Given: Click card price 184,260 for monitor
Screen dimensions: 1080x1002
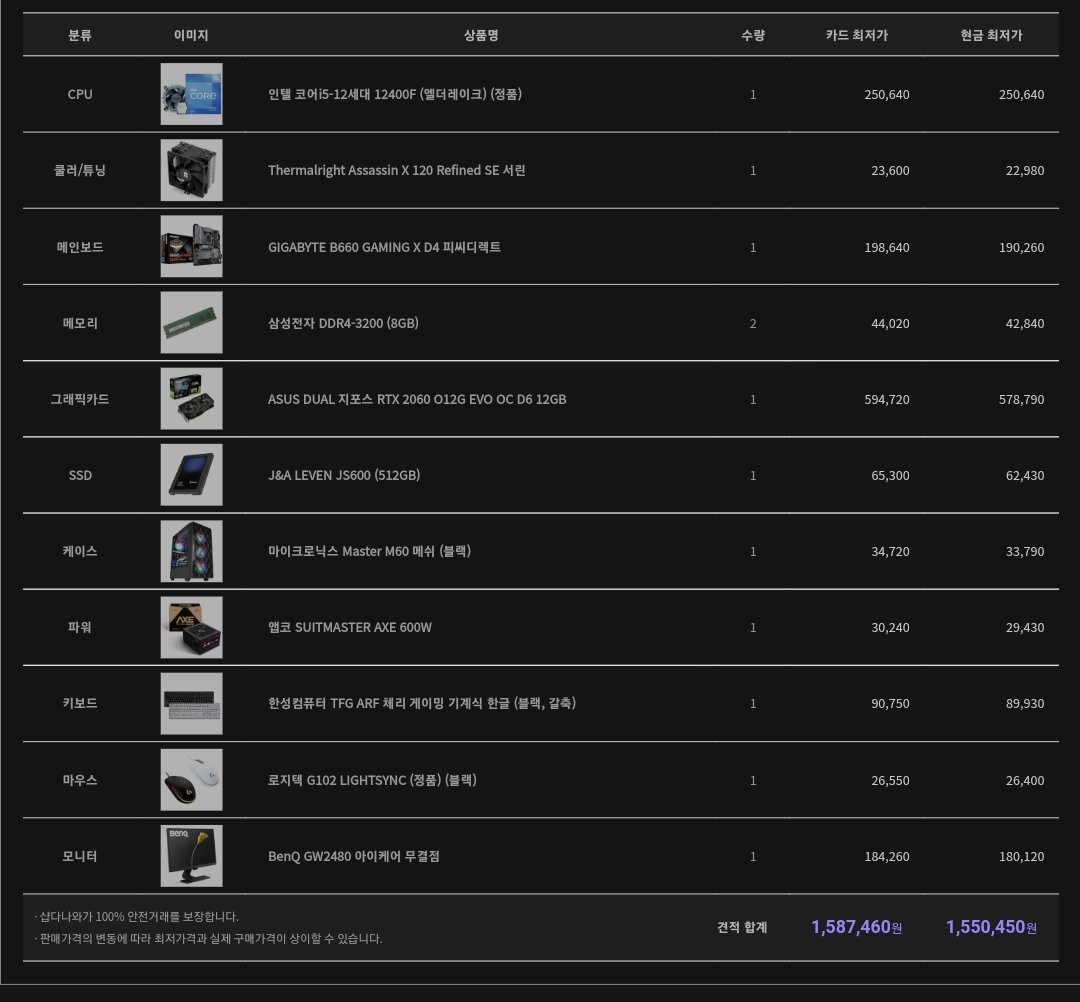Looking at the screenshot, I should click(x=886, y=857).
